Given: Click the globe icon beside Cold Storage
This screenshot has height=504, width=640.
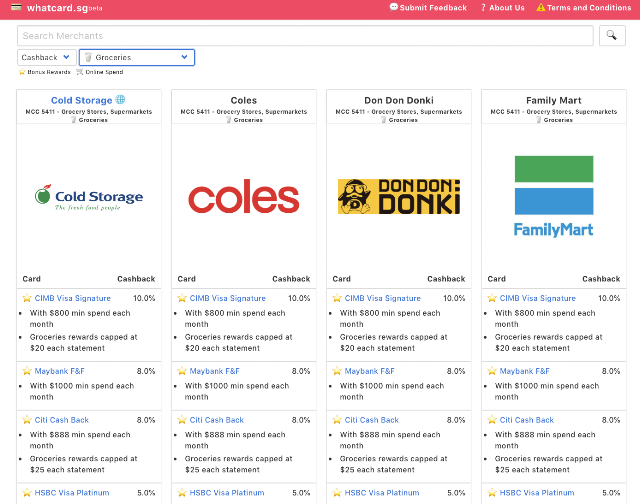Looking at the screenshot, I should point(120,99).
